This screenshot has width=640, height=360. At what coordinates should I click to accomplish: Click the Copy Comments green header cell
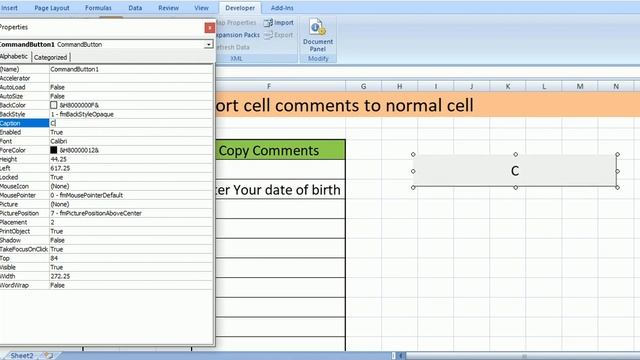[x=280, y=150]
